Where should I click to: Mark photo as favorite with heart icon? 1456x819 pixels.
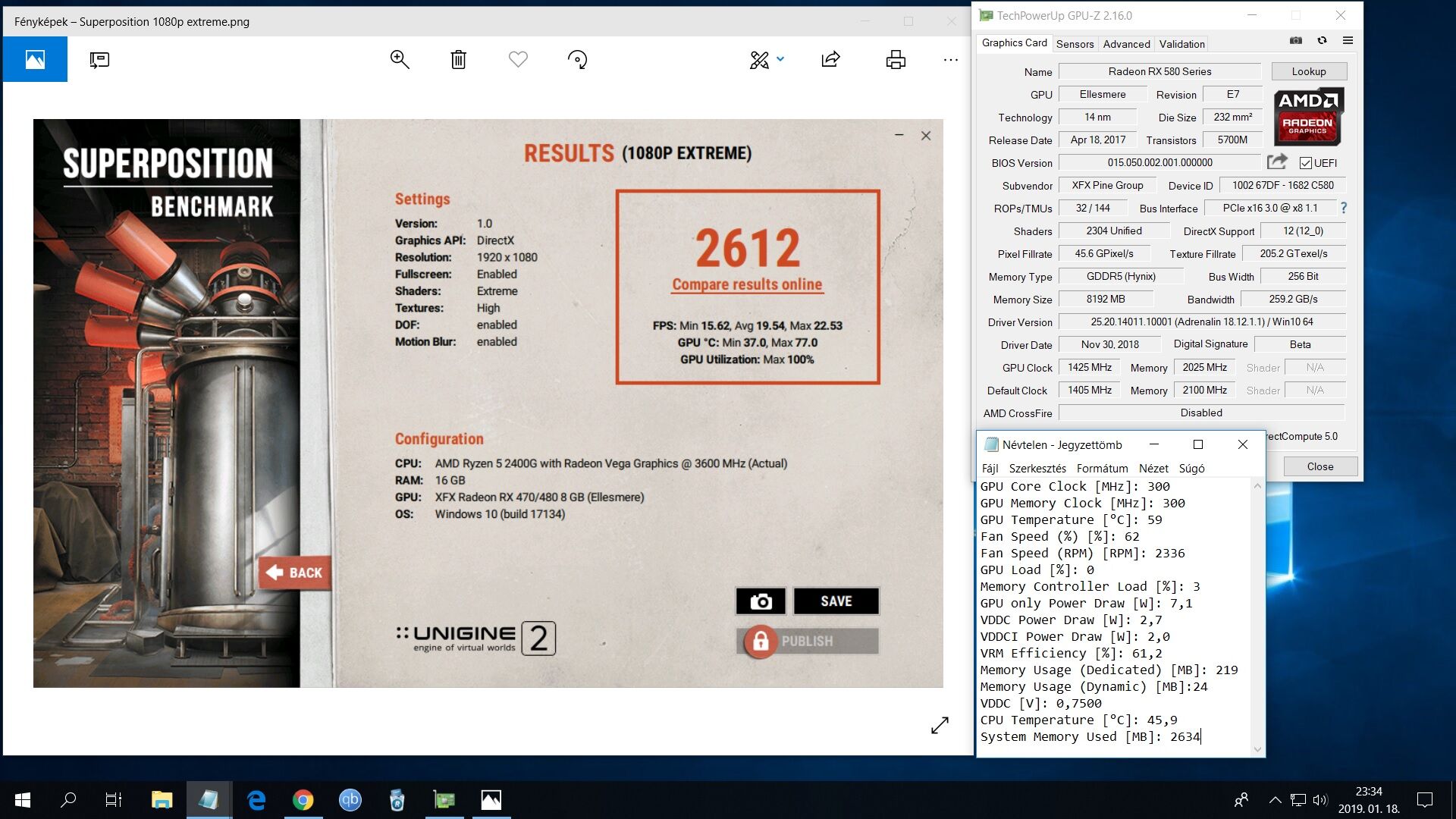(518, 59)
